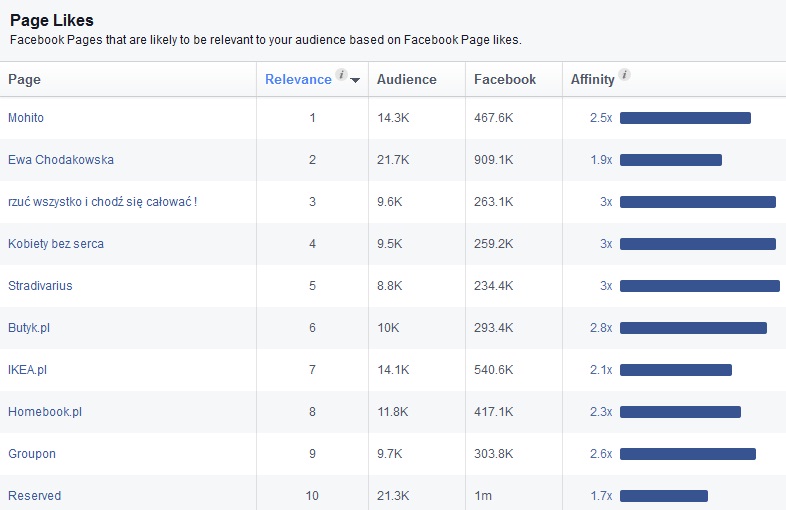The width and height of the screenshot is (786, 510).
Task: Click the Mohito 2.5x affinity bar
Action: coord(685,118)
